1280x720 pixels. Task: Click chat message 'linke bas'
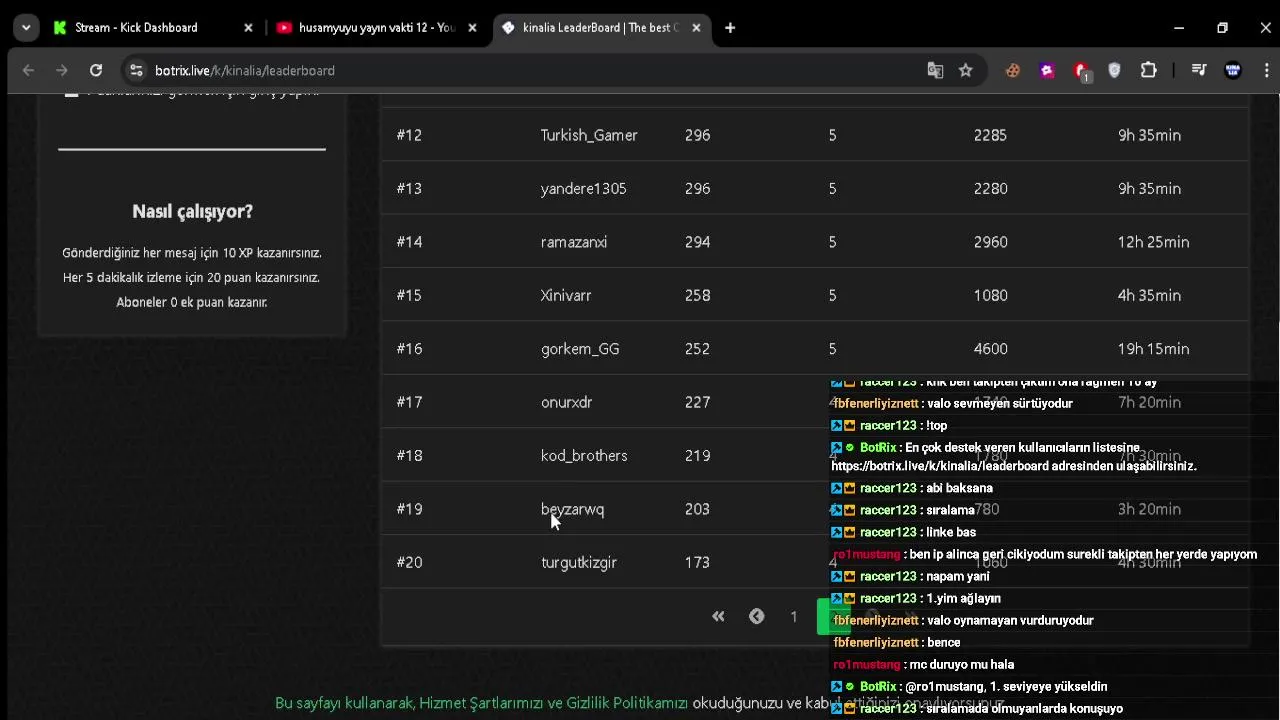click(951, 532)
